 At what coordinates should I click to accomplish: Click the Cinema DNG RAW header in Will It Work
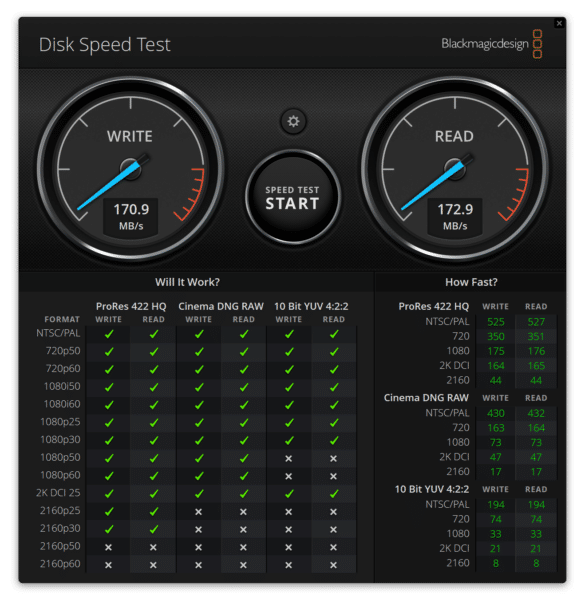(x=221, y=306)
